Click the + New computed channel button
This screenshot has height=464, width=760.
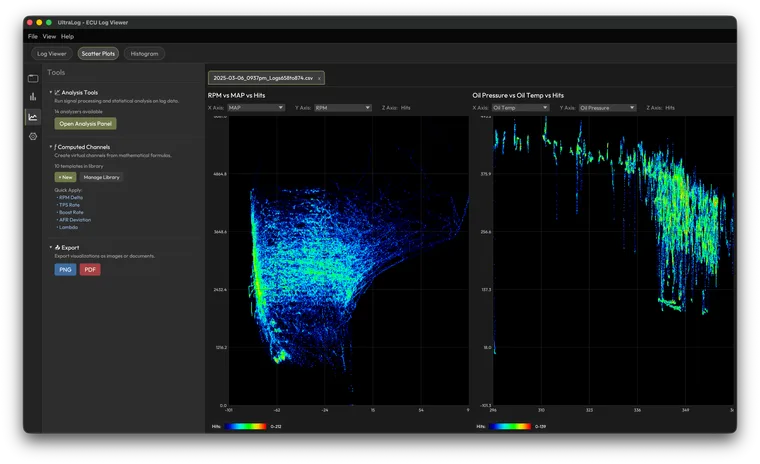tap(65, 177)
